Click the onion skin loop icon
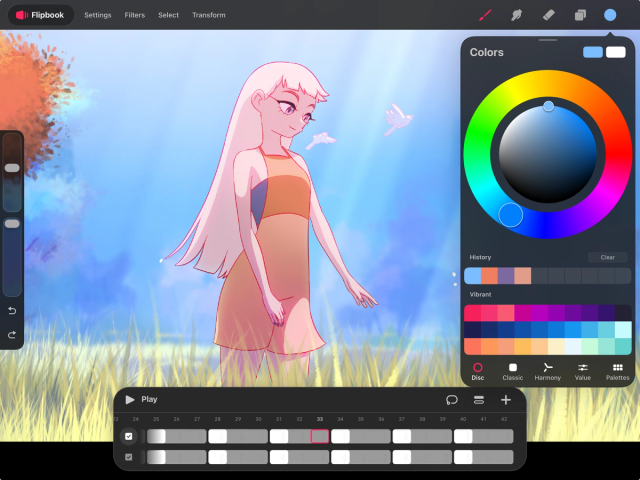 point(452,400)
